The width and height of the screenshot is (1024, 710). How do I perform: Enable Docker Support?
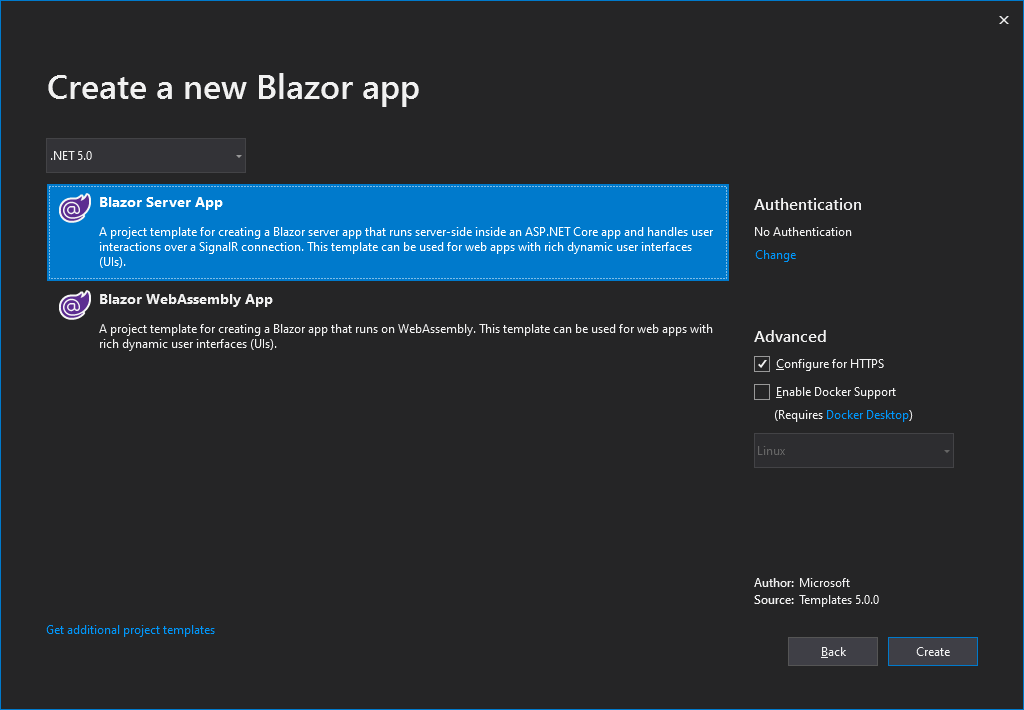(x=761, y=391)
